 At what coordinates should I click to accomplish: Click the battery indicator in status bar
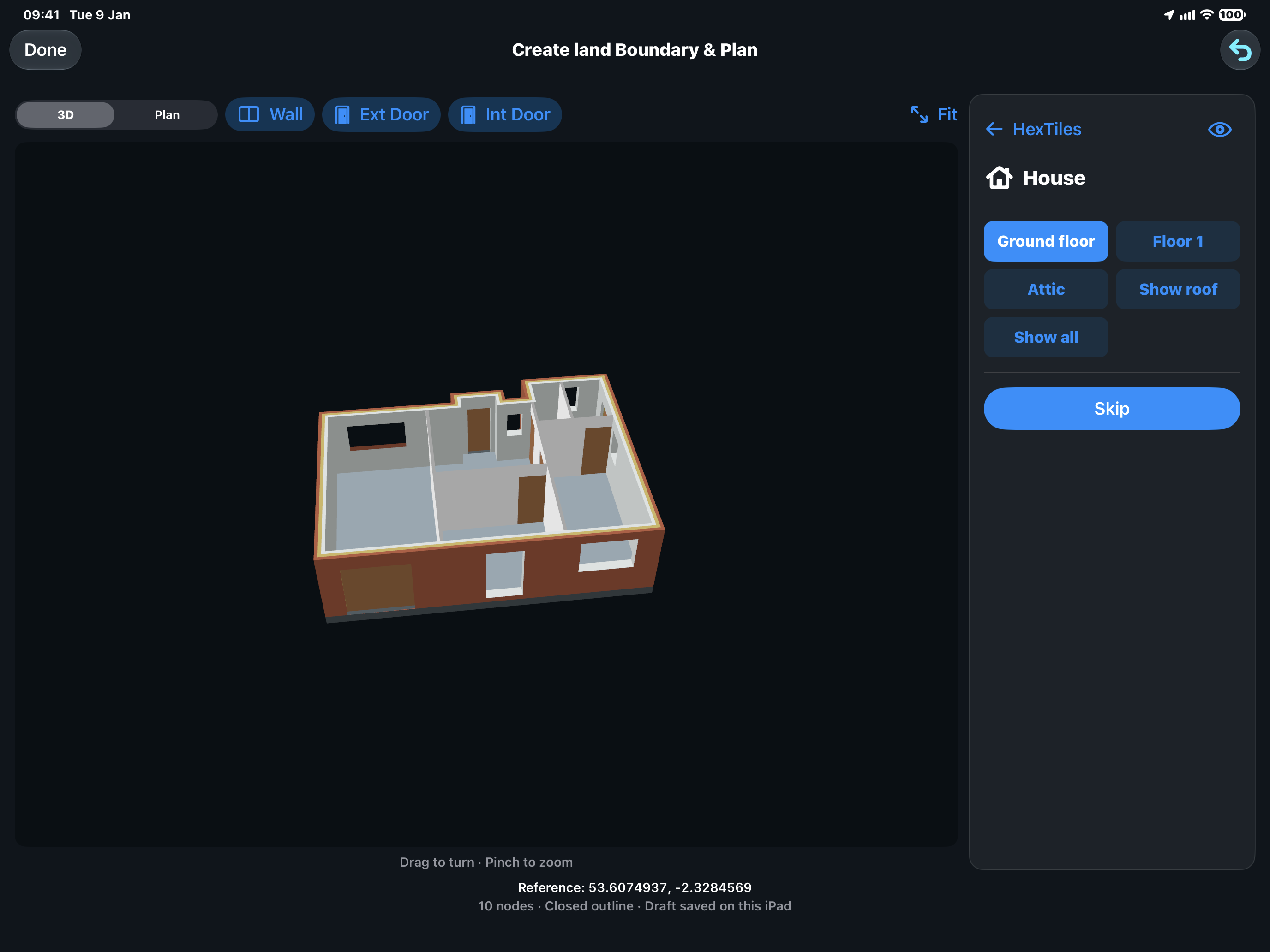click(1232, 15)
